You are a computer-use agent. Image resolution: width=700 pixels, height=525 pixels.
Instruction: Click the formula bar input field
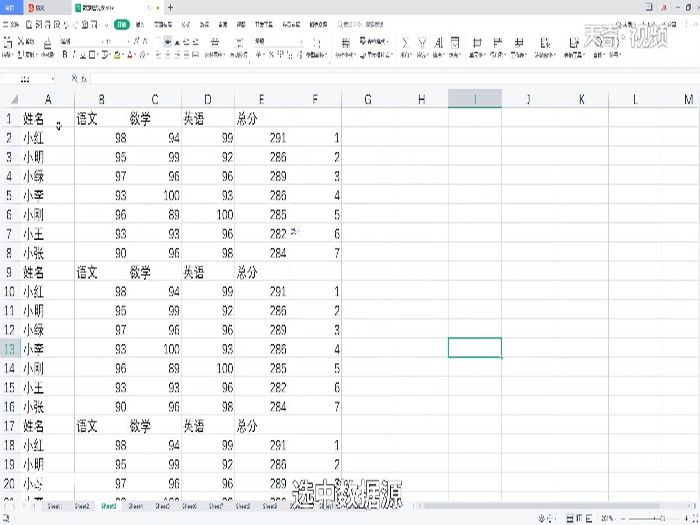tap(393, 79)
